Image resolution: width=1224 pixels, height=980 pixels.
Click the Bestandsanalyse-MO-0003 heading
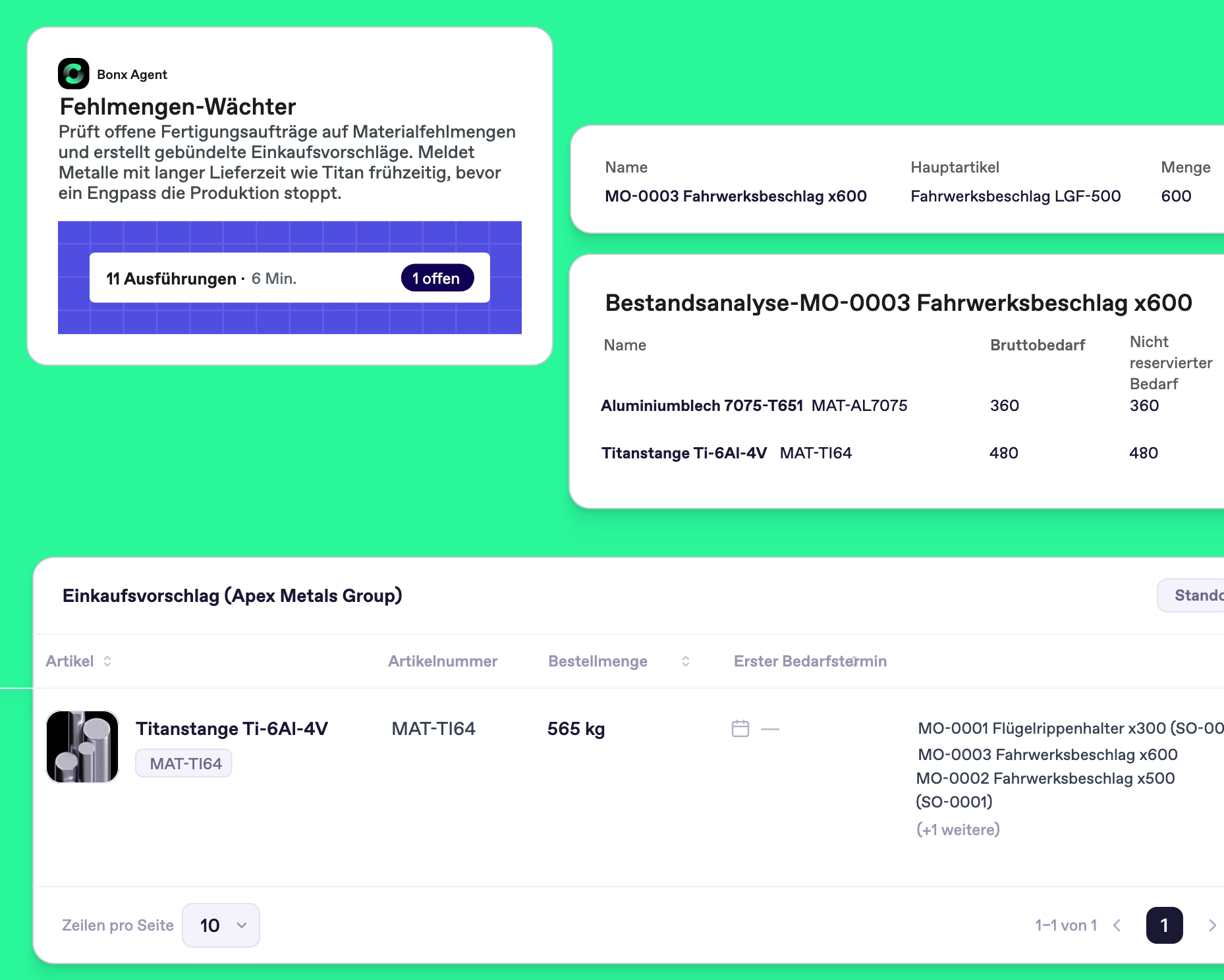click(899, 303)
